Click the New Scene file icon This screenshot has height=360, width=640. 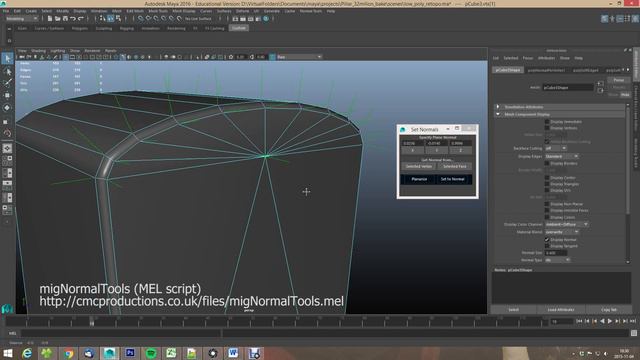pyautogui.click(x=50, y=18)
